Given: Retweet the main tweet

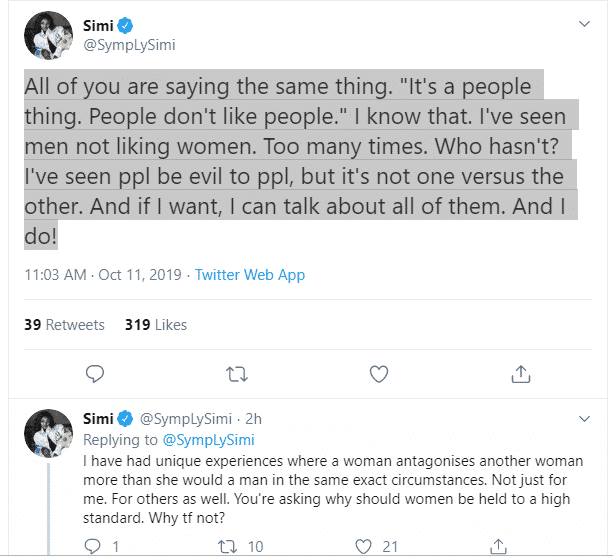Looking at the screenshot, I should pyautogui.click(x=237, y=374).
